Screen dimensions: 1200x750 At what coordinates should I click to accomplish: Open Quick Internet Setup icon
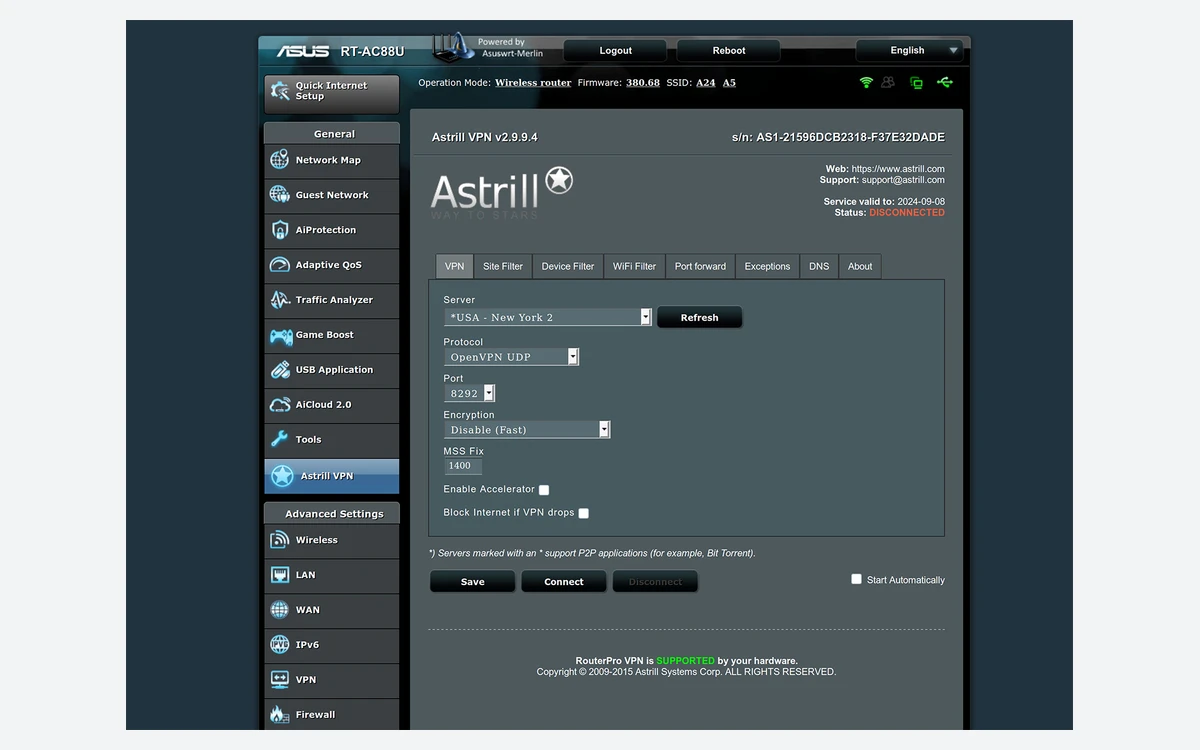pos(280,91)
